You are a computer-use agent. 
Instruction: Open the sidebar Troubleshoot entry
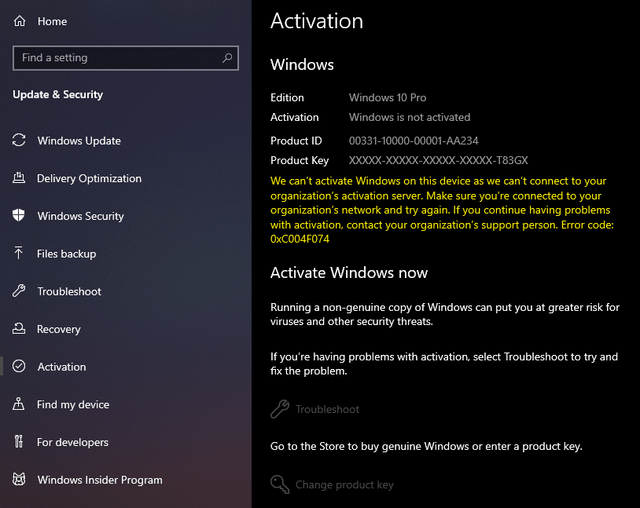coord(69,291)
